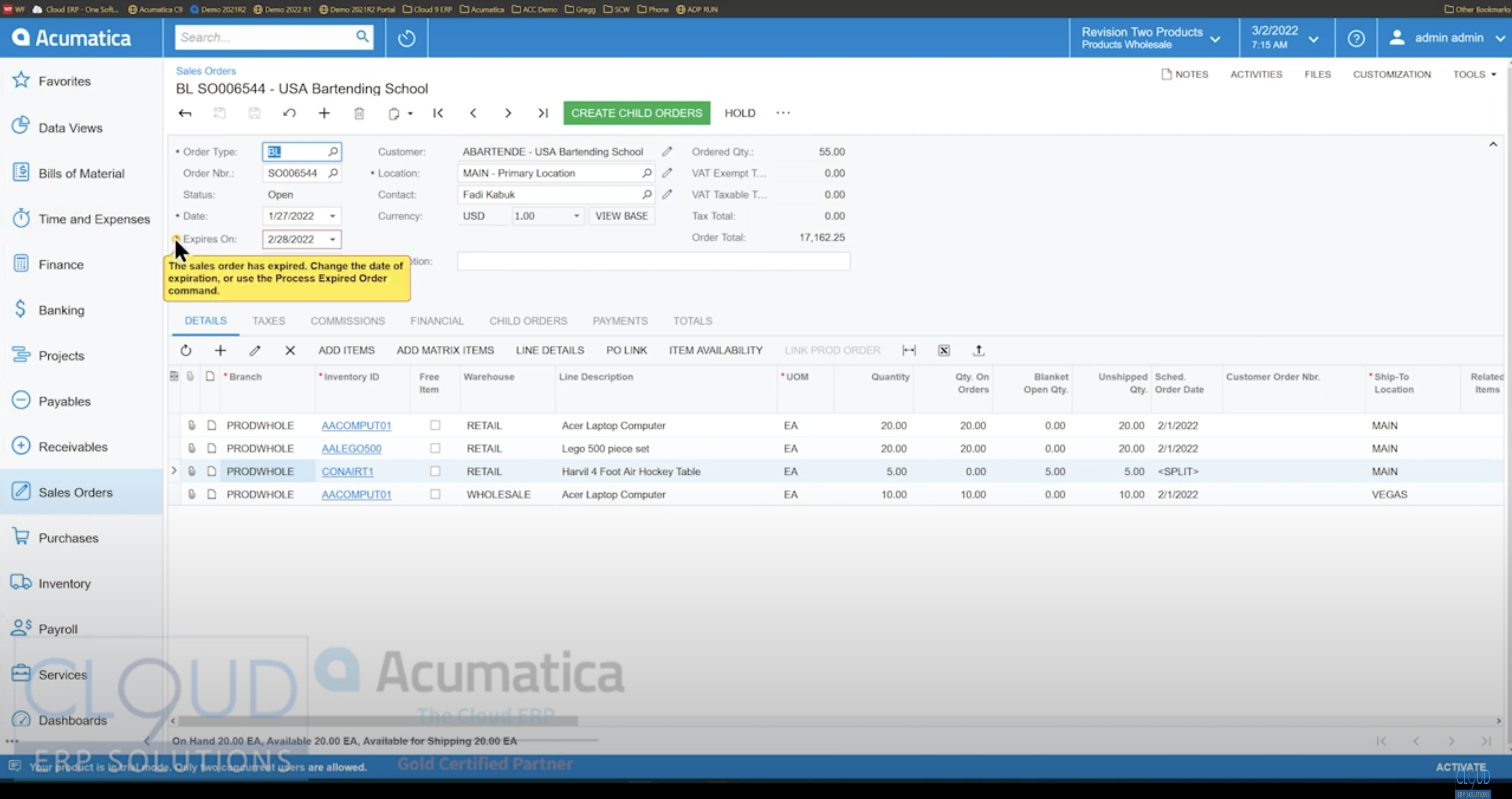1512x799 pixels.
Task: Open the TAXES tab
Action: 268,321
